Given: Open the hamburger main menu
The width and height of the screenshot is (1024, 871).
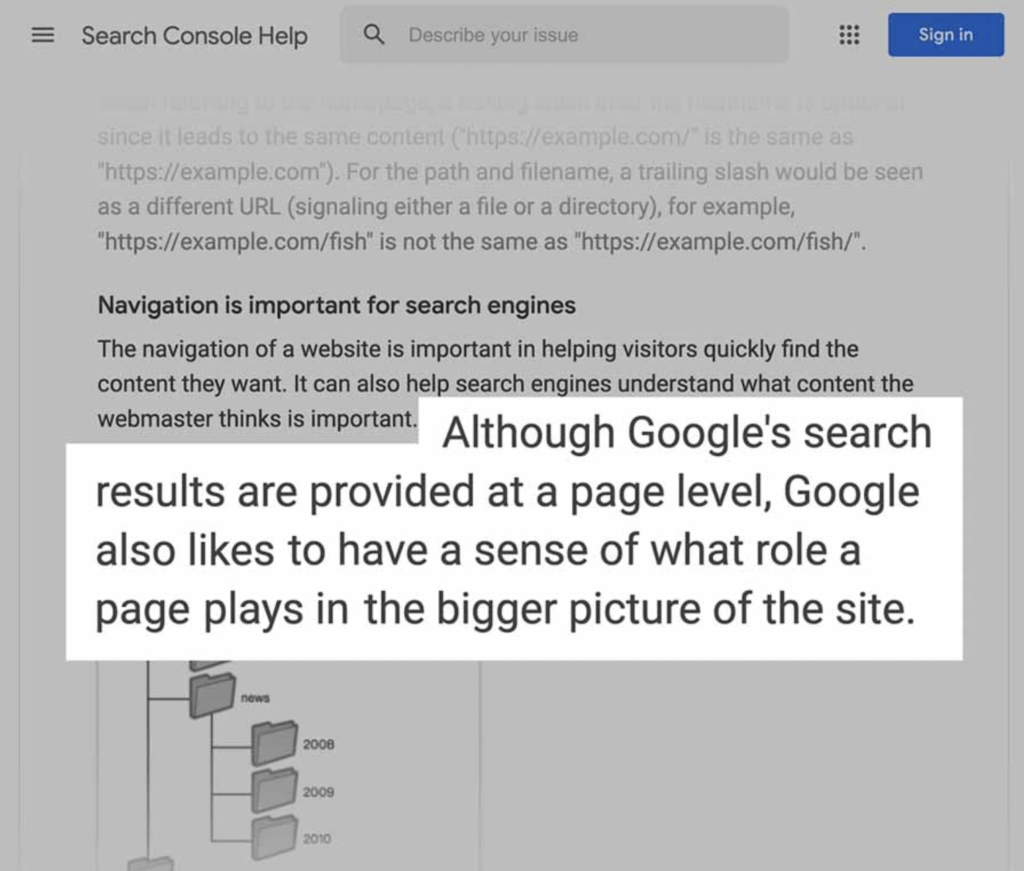Looking at the screenshot, I should point(43,35).
